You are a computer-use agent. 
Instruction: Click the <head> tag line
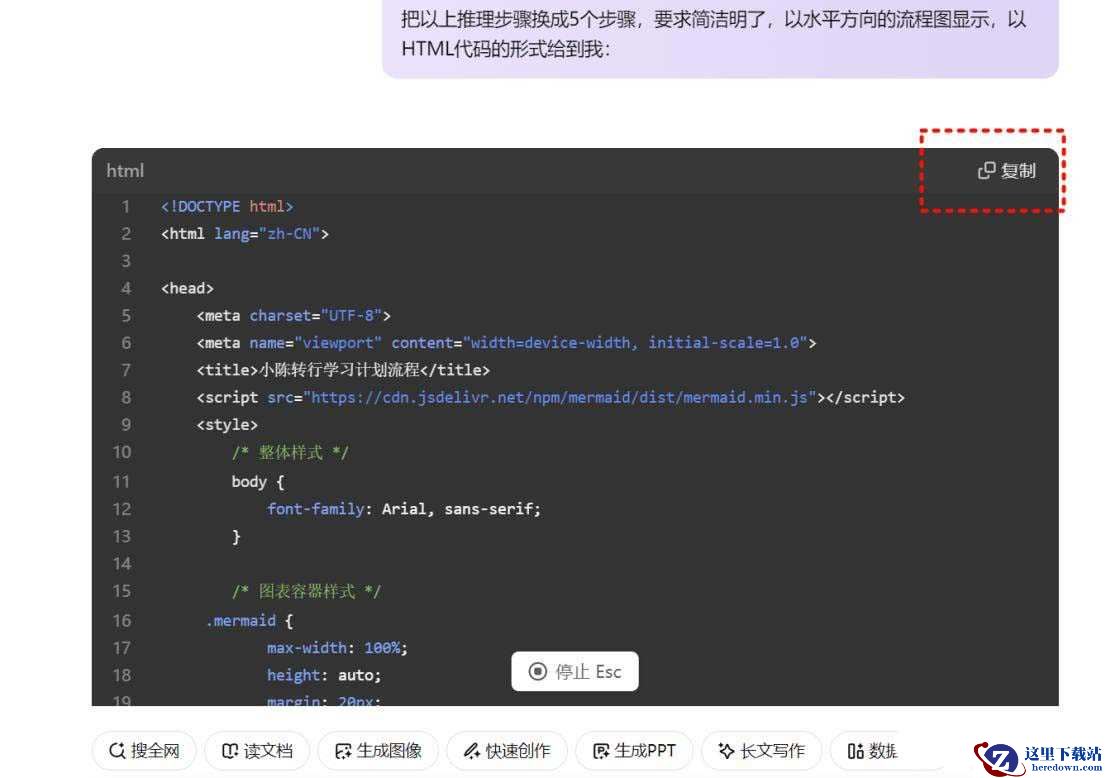click(187, 288)
